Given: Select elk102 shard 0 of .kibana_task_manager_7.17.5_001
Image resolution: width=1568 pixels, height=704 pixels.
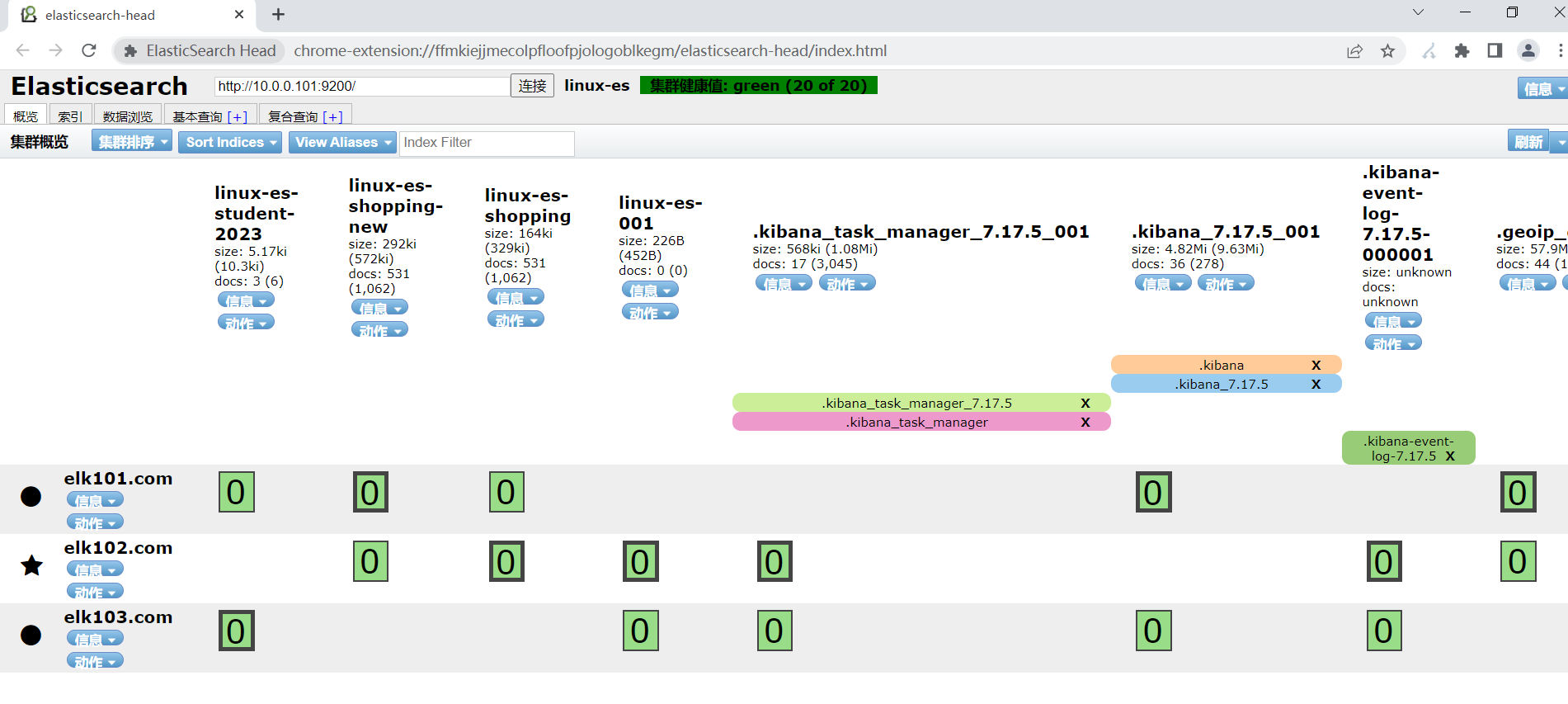Looking at the screenshot, I should (x=775, y=561).
